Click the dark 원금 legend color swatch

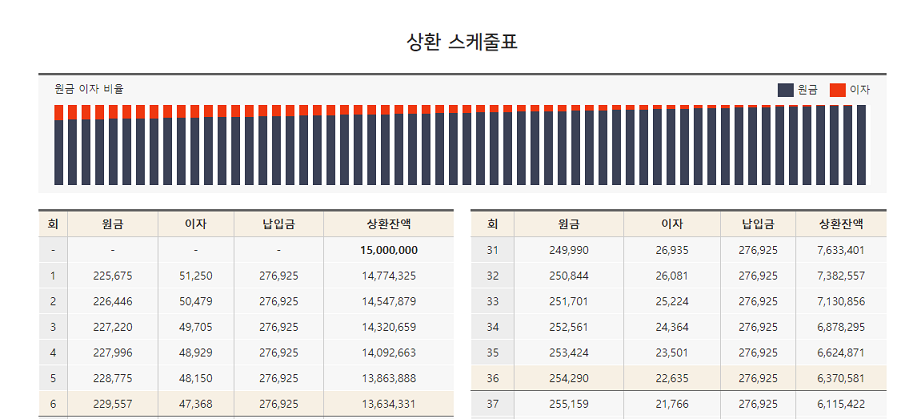tap(785, 90)
